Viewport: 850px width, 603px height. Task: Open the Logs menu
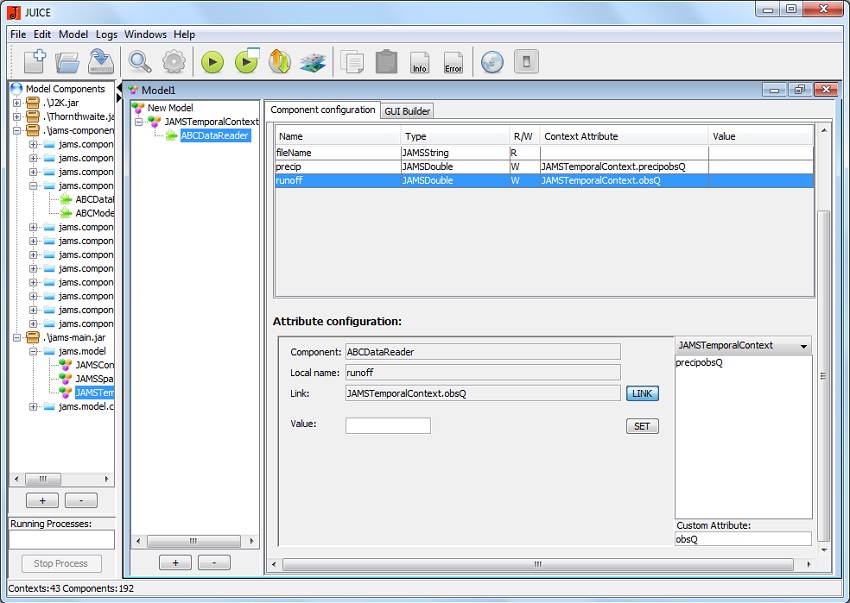[x=106, y=34]
